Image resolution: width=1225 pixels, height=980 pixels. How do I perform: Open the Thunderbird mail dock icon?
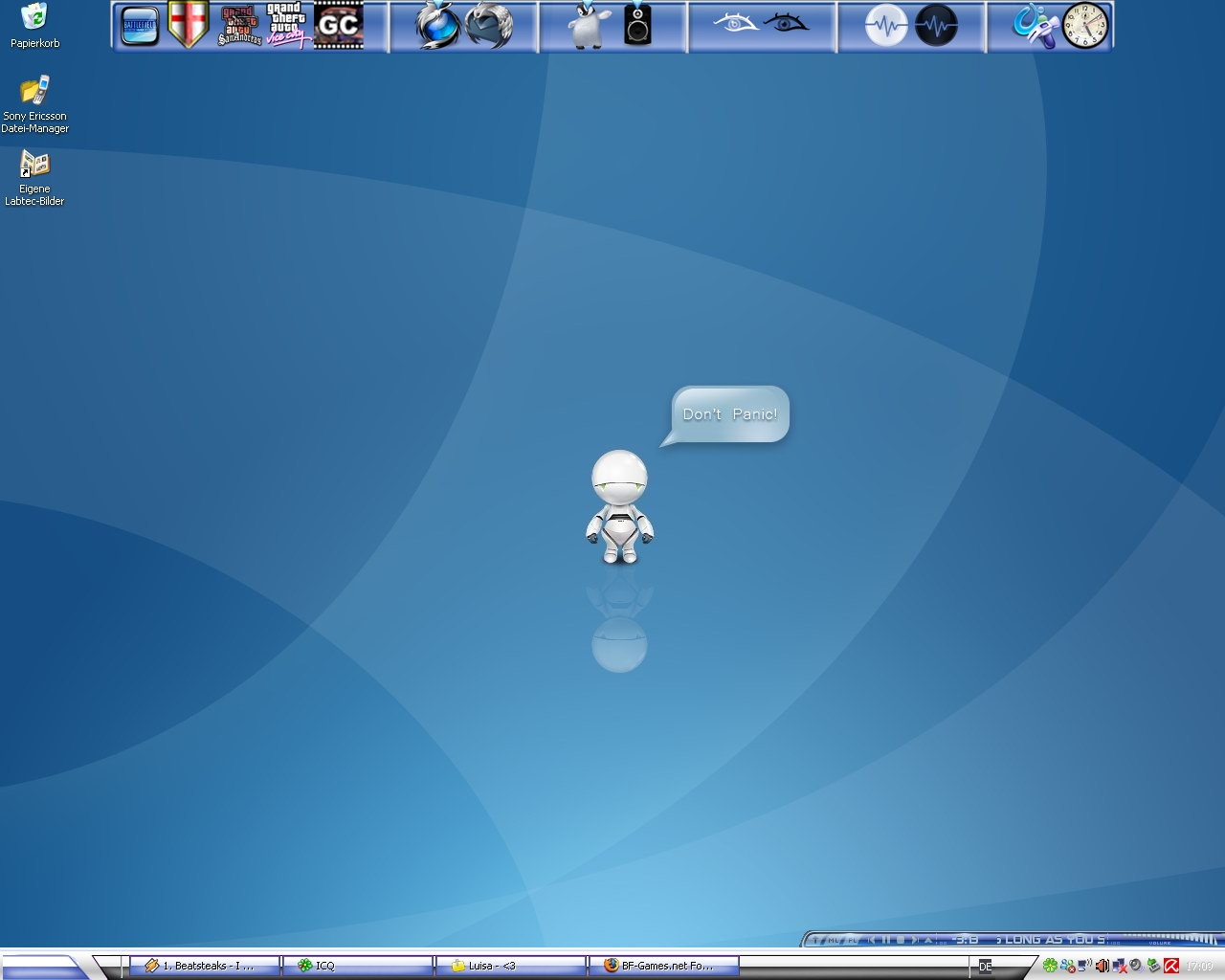click(x=489, y=26)
